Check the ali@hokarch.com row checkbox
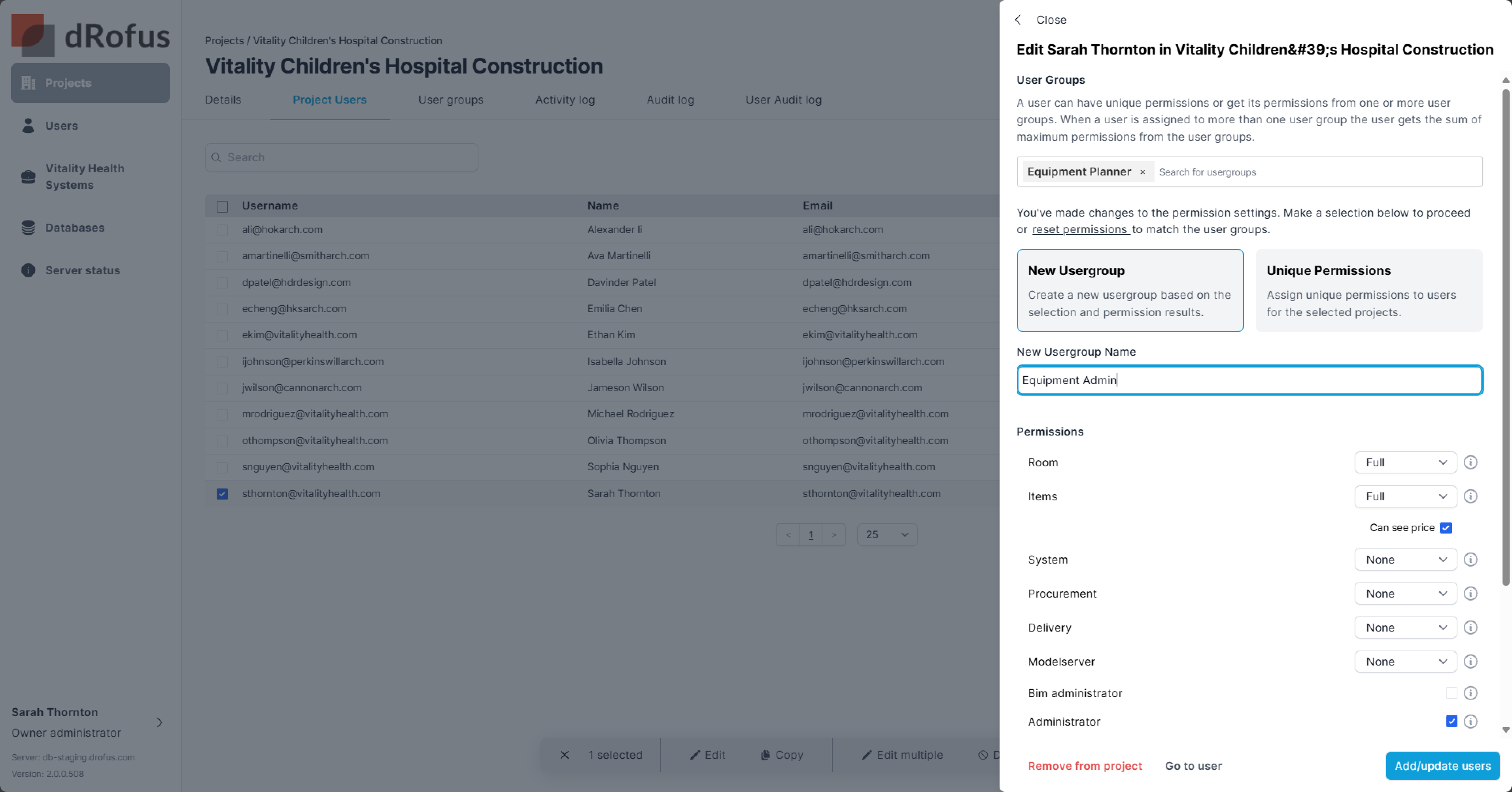The height and width of the screenshot is (792, 1512). click(x=222, y=230)
